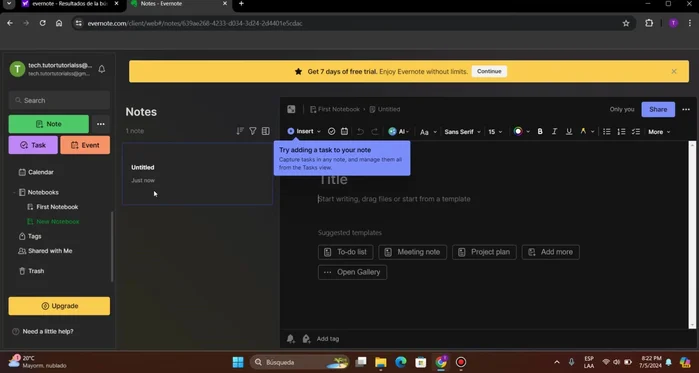Open the font color picker
699x373 pixels.
click(x=518, y=131)
